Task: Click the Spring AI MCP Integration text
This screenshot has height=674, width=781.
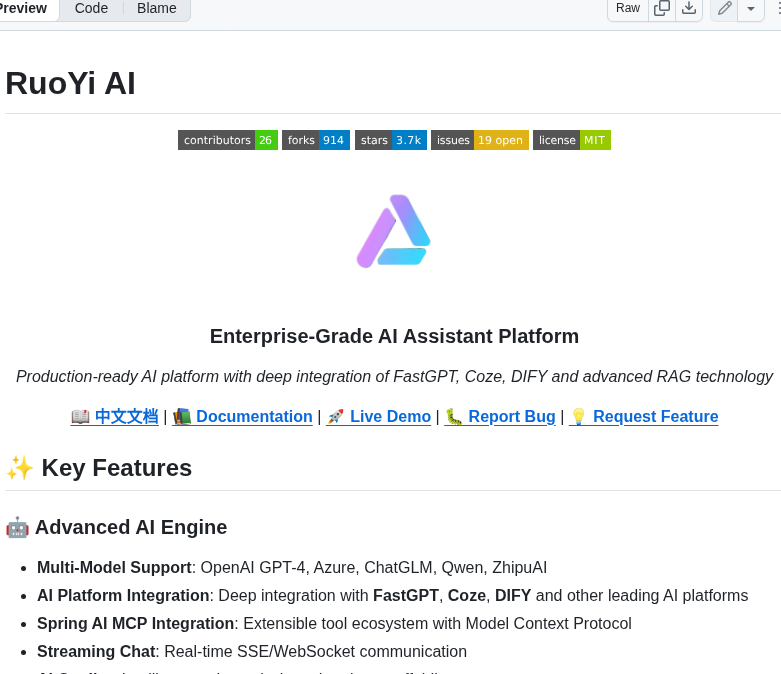Action: pyautogui.click(x=334, y=623)
